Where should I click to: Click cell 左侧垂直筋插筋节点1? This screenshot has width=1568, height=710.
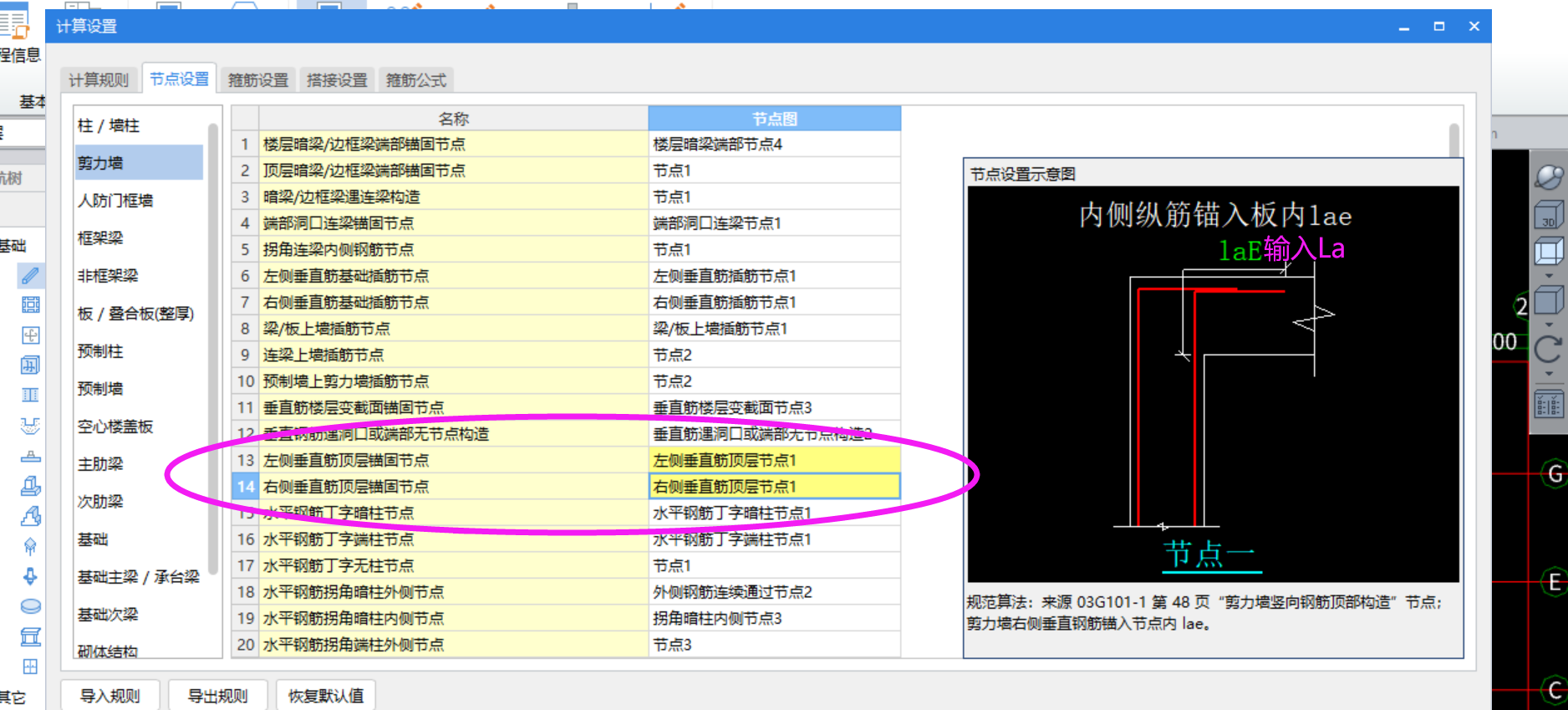click(x=775, y=276)
